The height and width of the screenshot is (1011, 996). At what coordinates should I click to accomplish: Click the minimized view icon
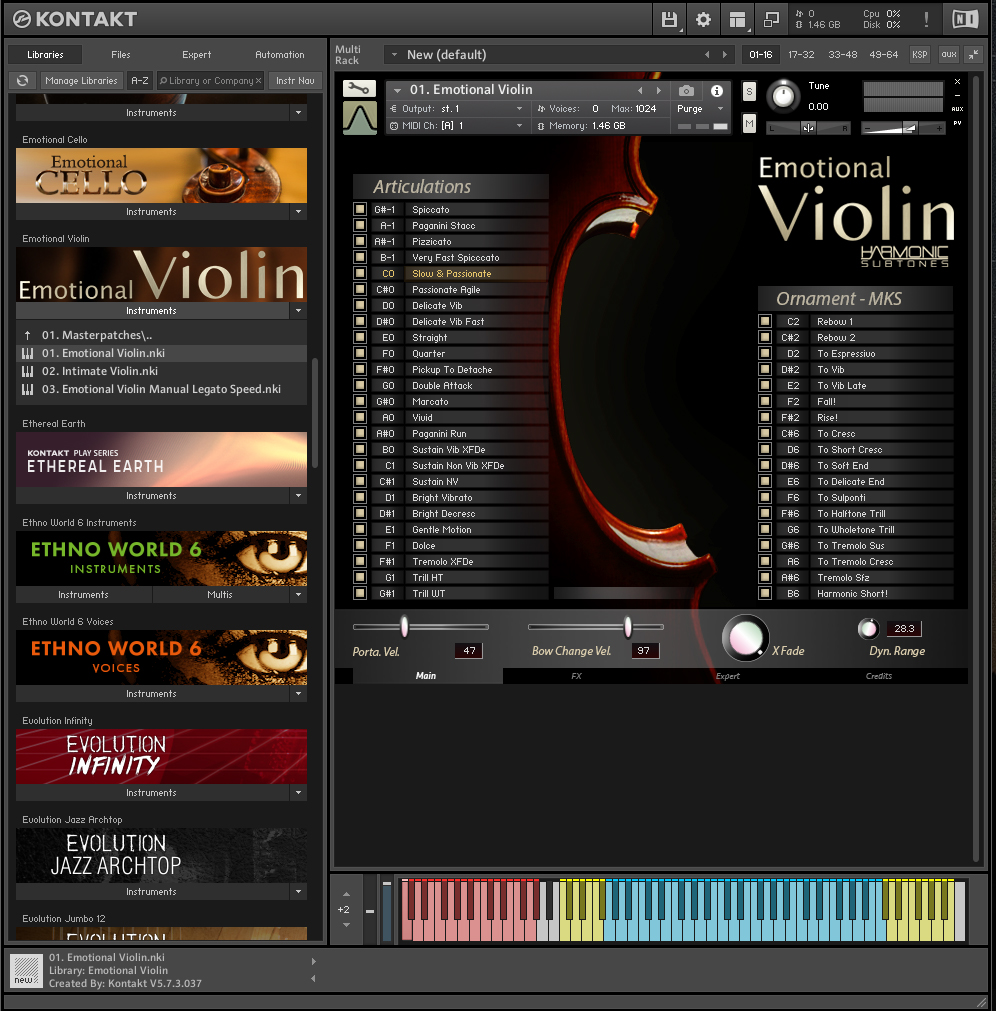tap(771, 19)
